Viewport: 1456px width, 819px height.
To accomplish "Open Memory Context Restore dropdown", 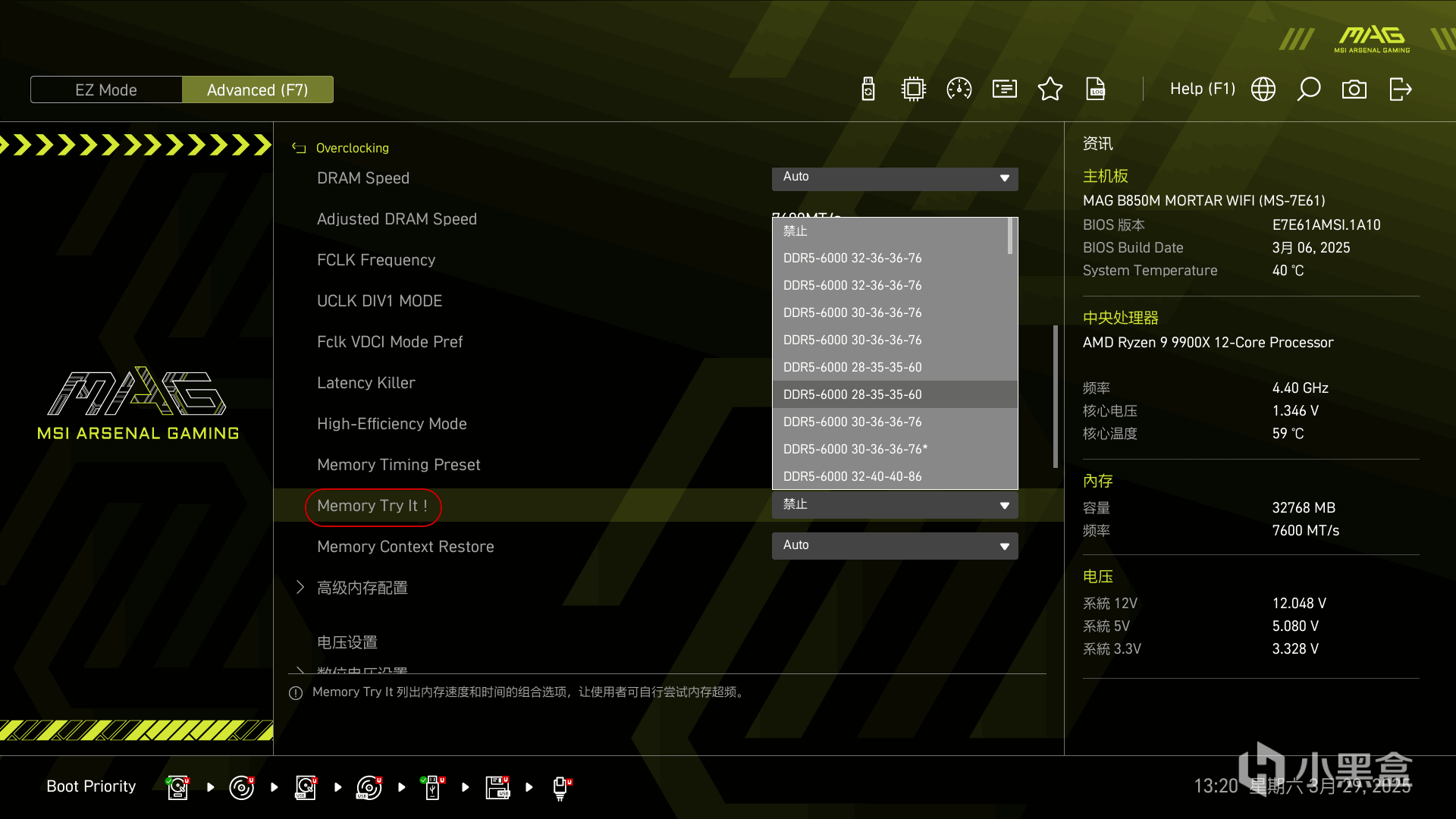I will tap(895, 546).
